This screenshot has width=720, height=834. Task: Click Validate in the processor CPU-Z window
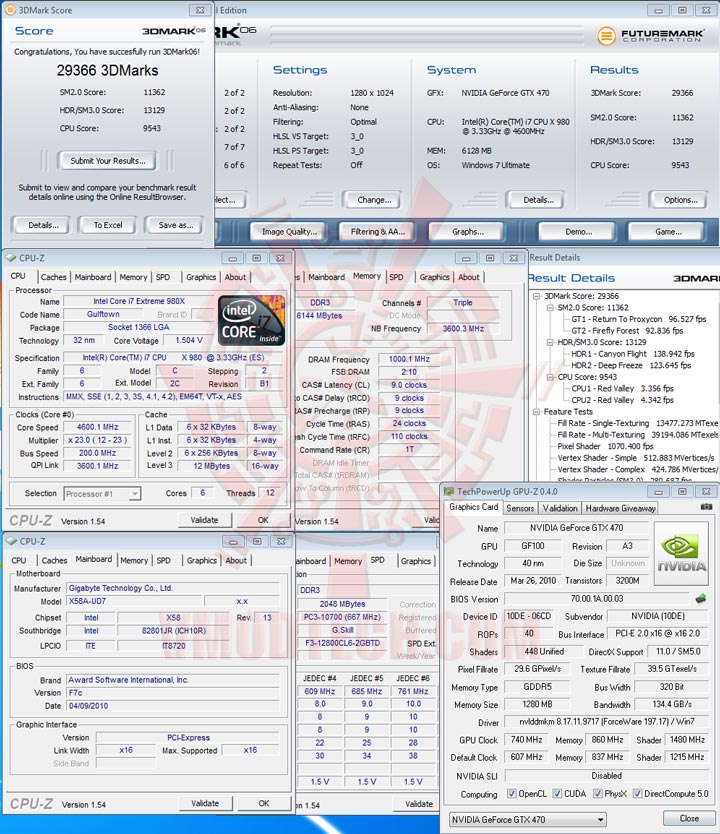point(205,520)
